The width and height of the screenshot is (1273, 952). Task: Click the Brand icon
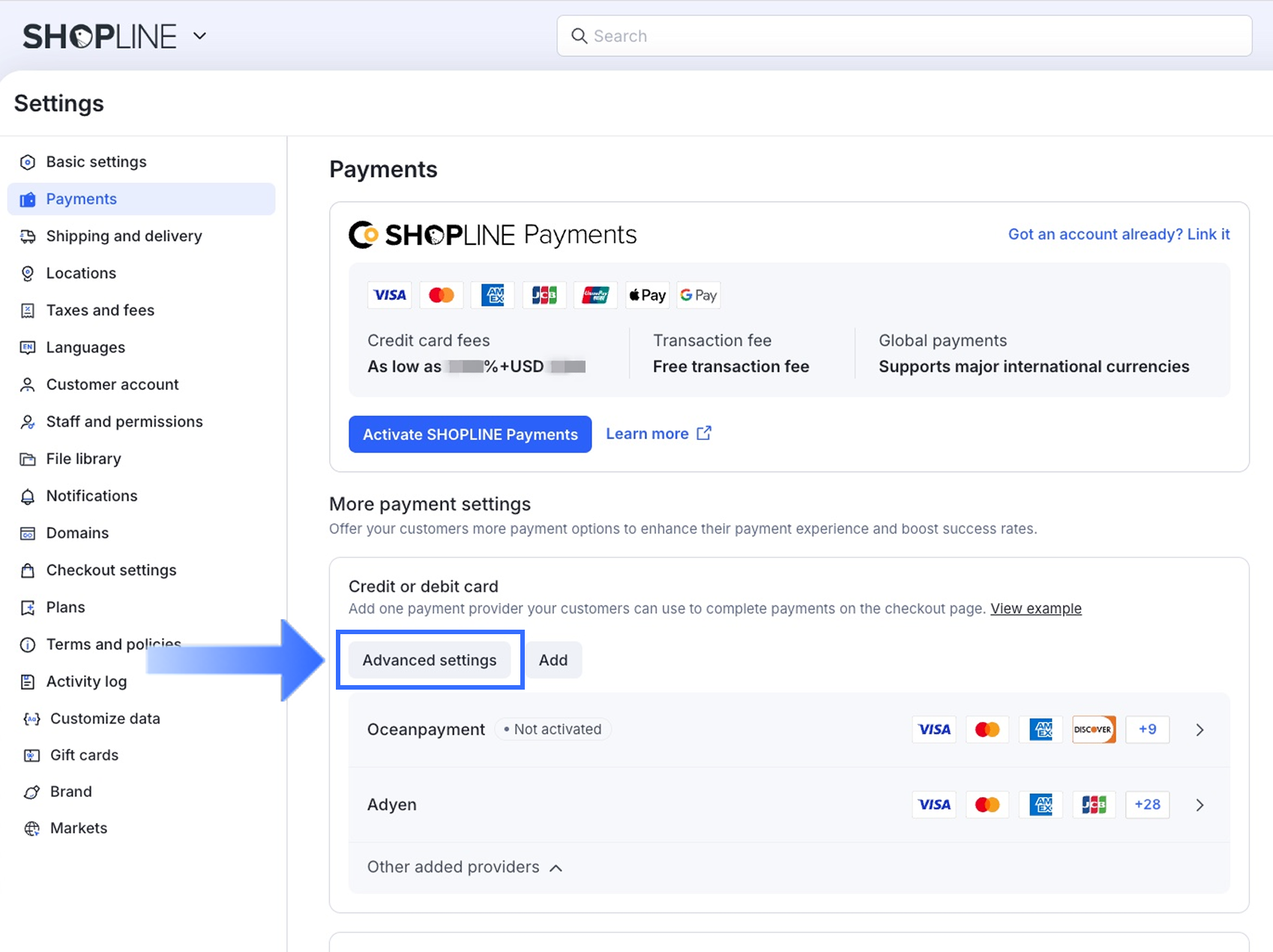[31, 792]
